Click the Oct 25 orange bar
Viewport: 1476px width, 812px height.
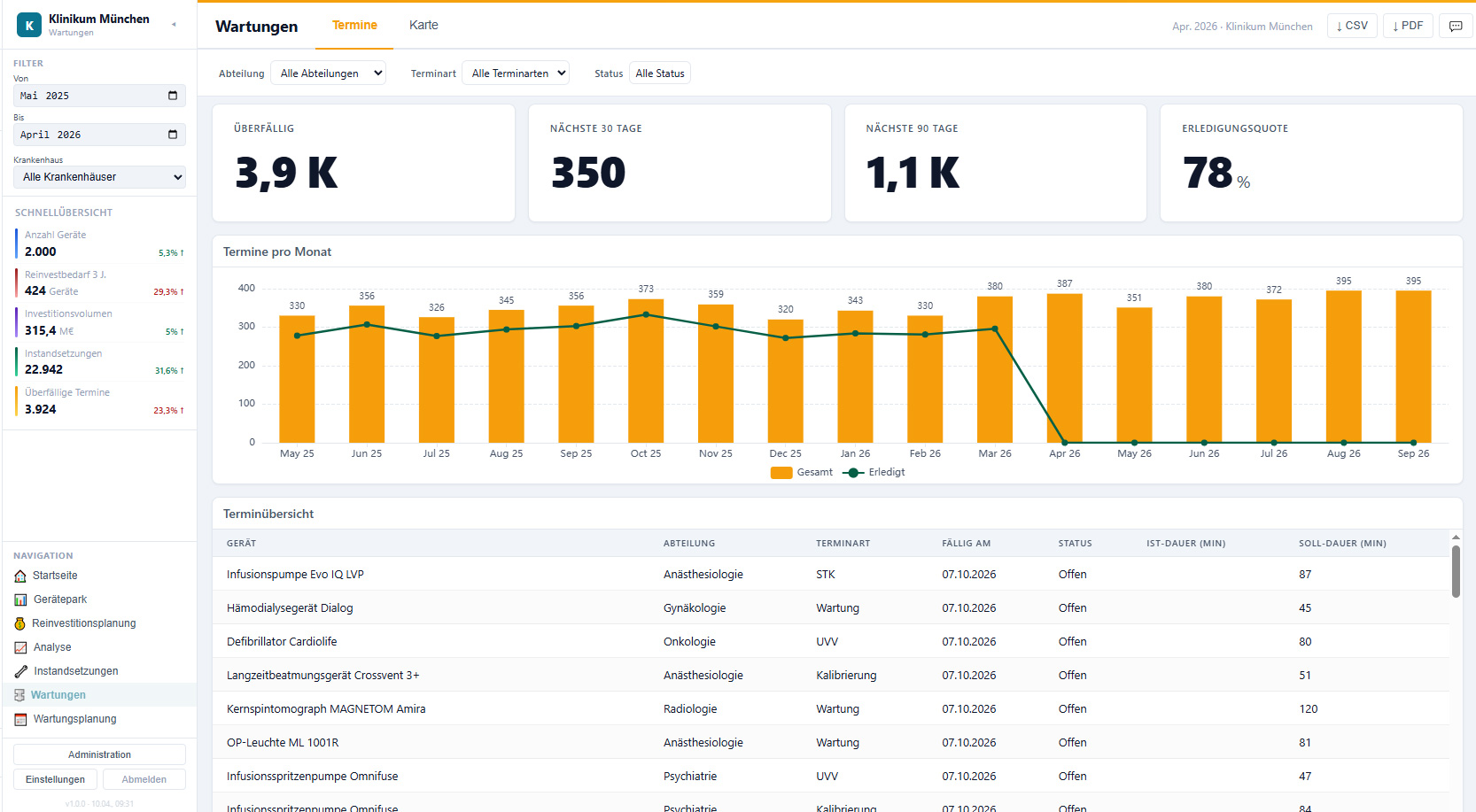coord(646,371)
